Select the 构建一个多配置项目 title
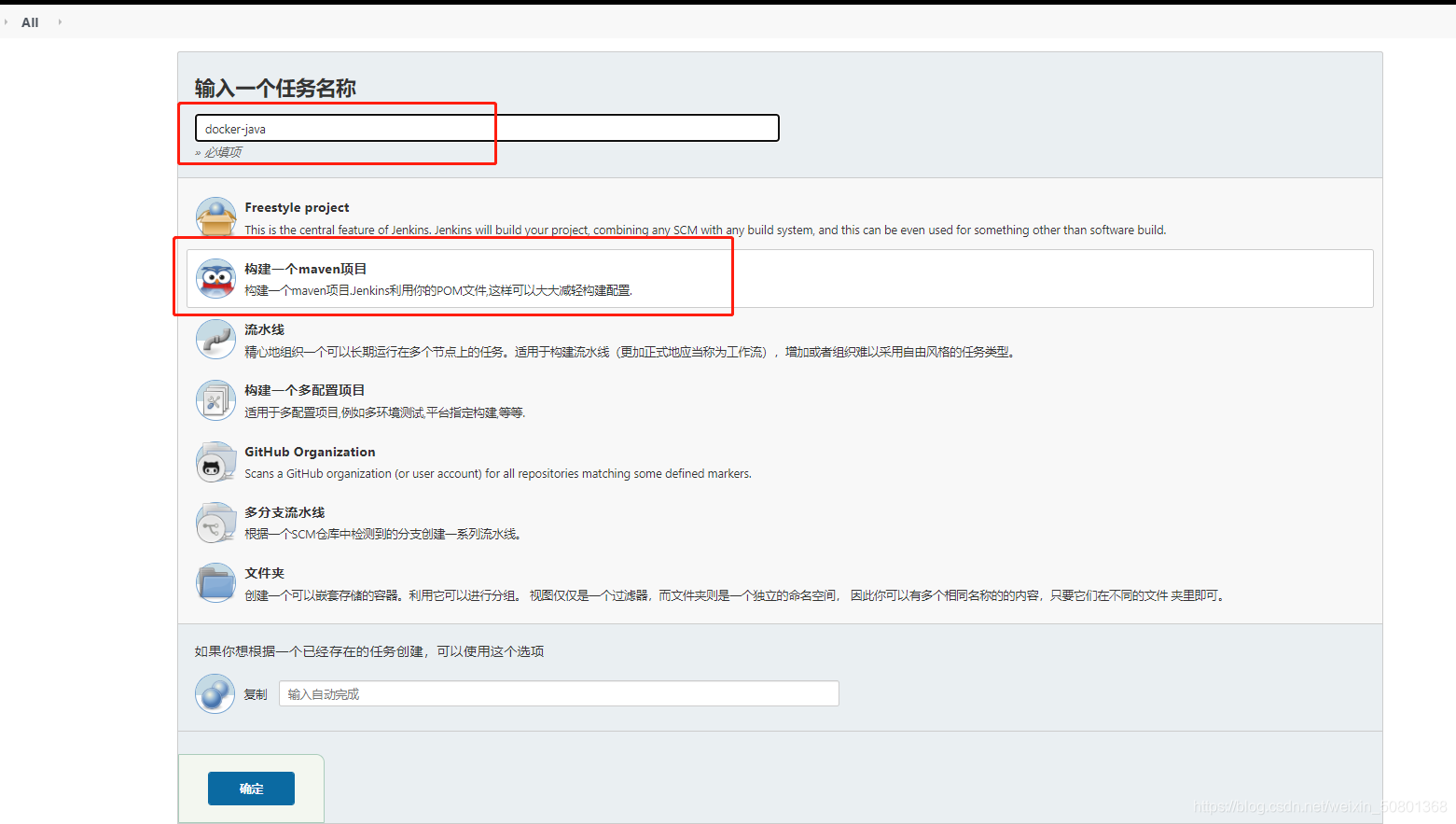 (x=304, y=390)
